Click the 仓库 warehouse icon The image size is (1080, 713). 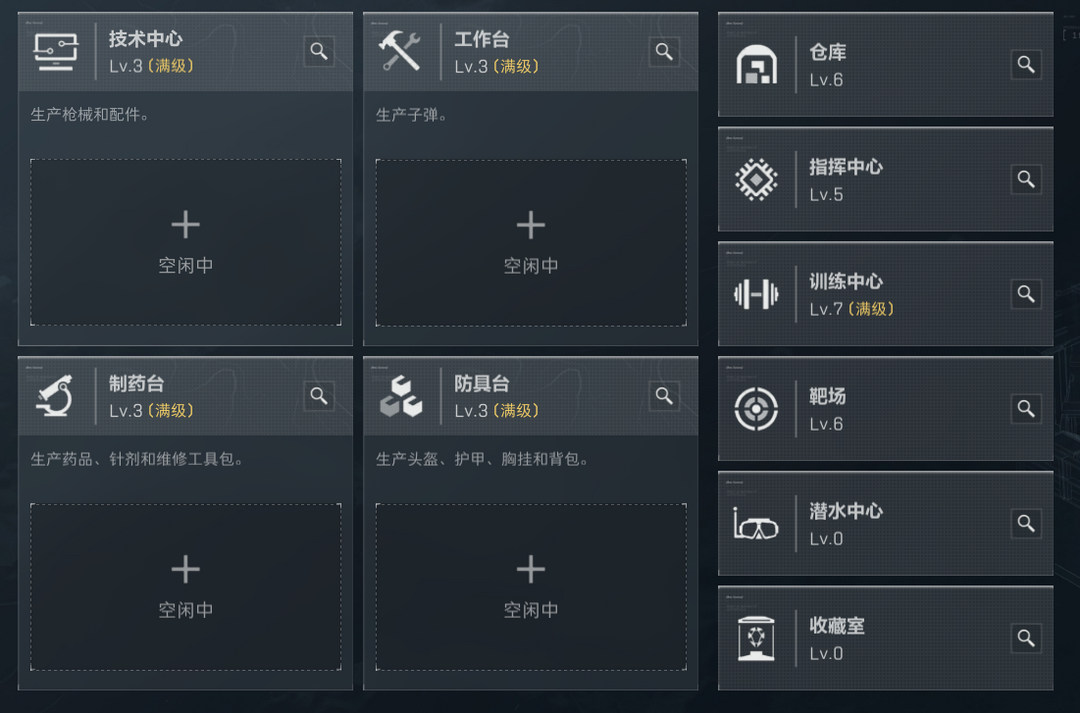click(x=756, y=65)
